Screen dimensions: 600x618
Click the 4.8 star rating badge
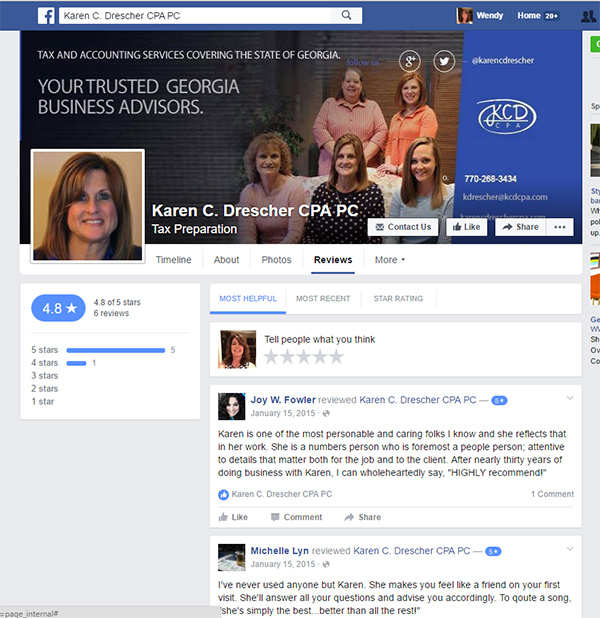pos(58,308)
